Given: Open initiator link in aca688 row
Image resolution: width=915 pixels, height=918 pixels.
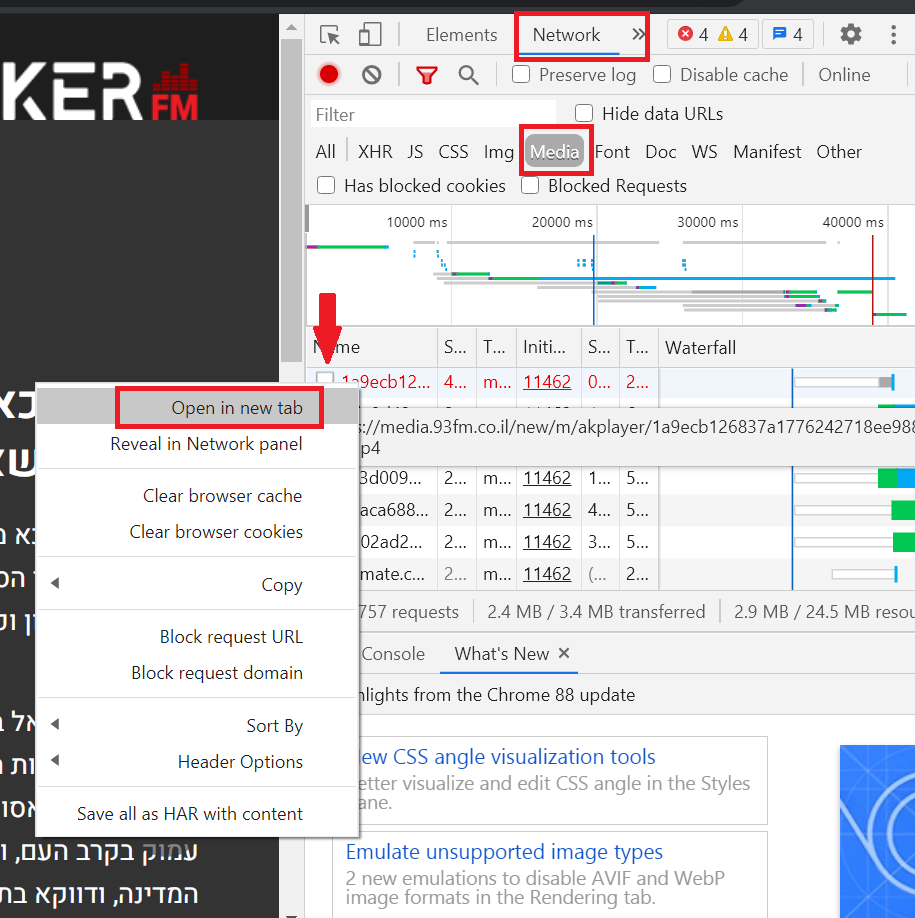Looking at the screenshot, I should 547,509.
